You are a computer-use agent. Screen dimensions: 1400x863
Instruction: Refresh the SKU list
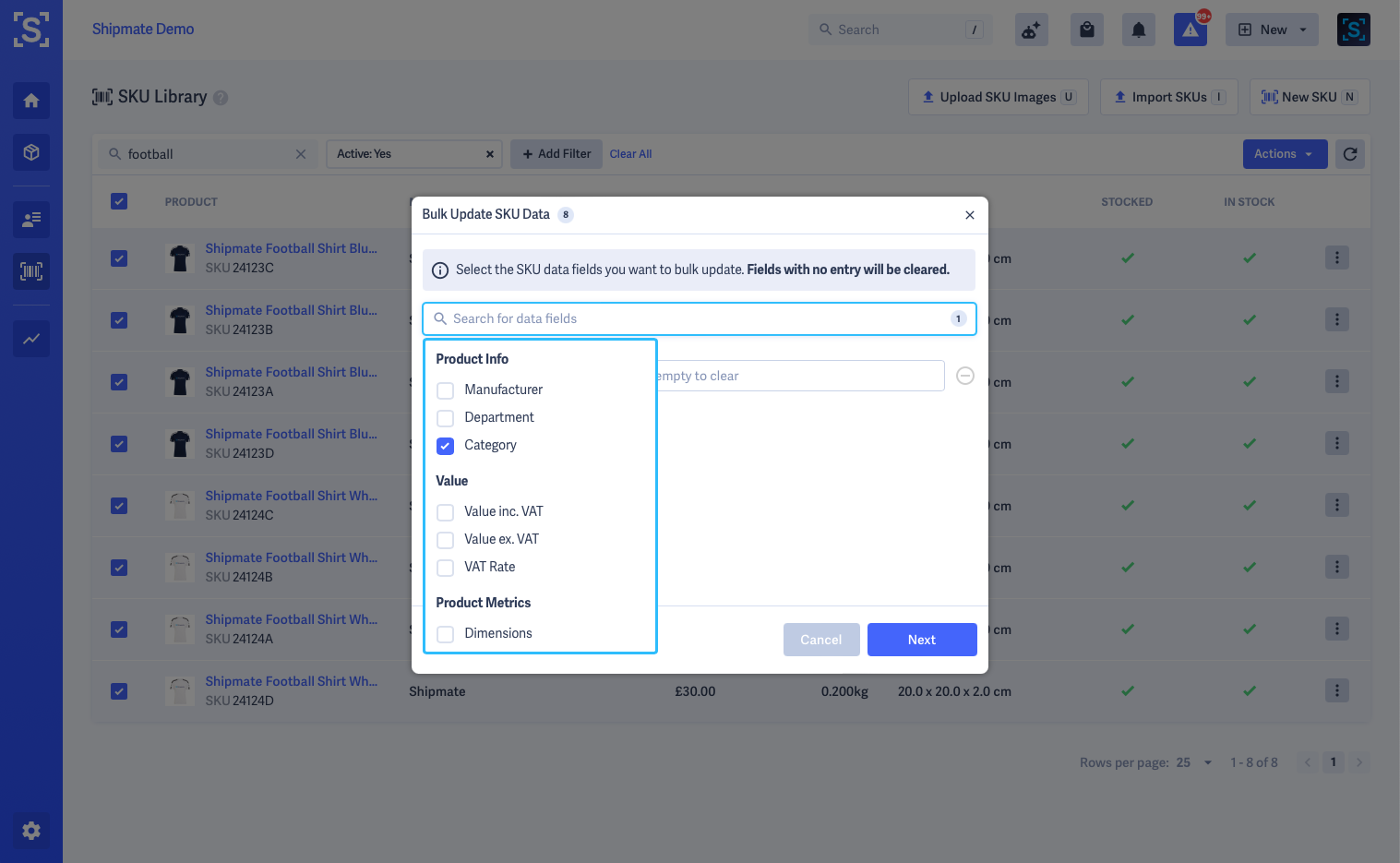point(1350,154)
